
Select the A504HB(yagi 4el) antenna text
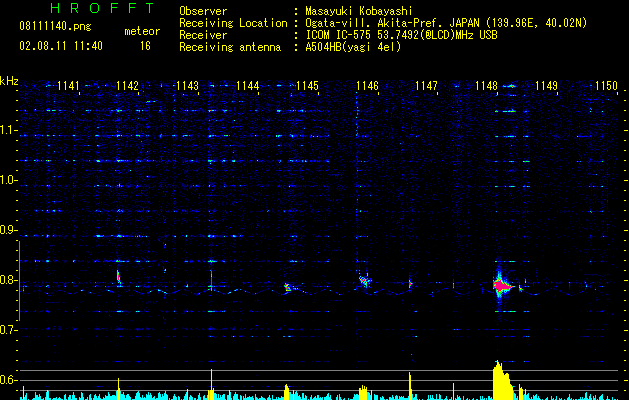353,47
